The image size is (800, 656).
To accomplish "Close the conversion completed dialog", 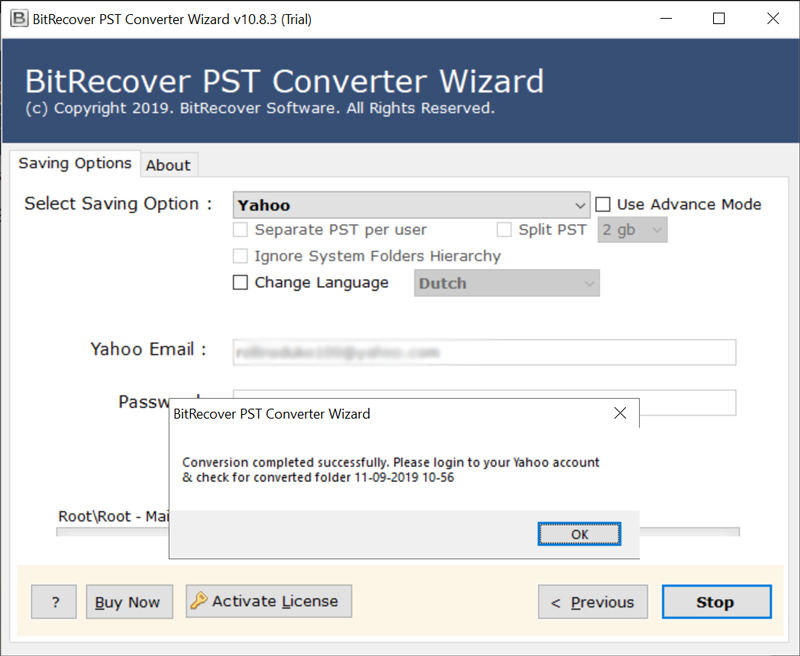I will pyautogui.click(x=620, y=413).
